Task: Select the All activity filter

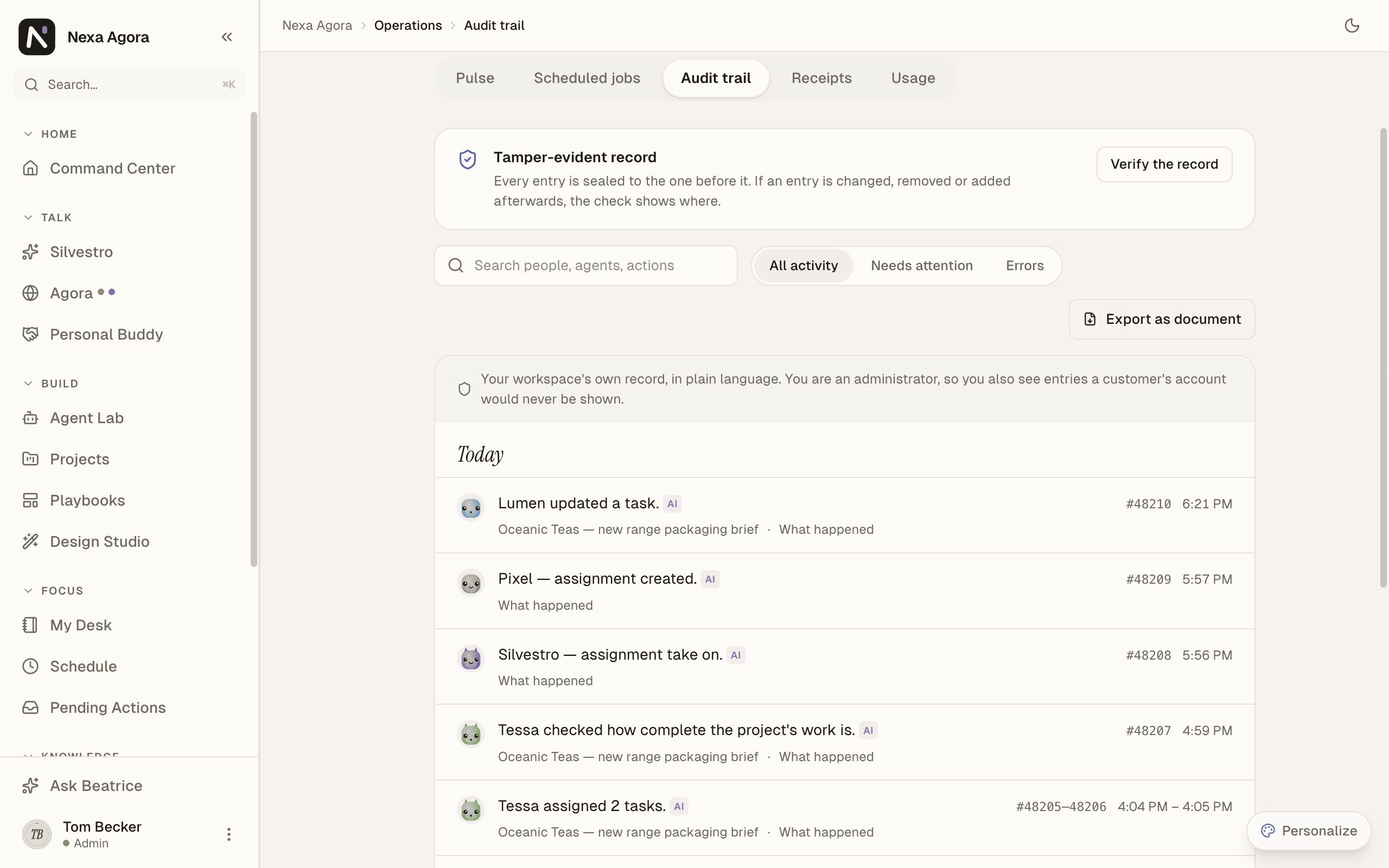Action: coord(803,266)
